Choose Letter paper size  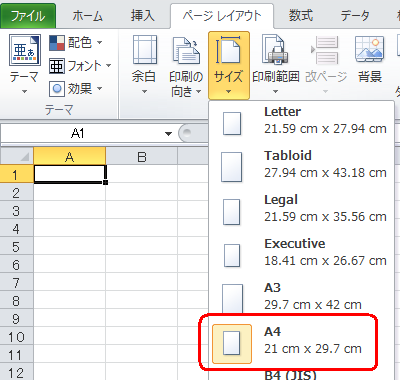coord(302,121)
